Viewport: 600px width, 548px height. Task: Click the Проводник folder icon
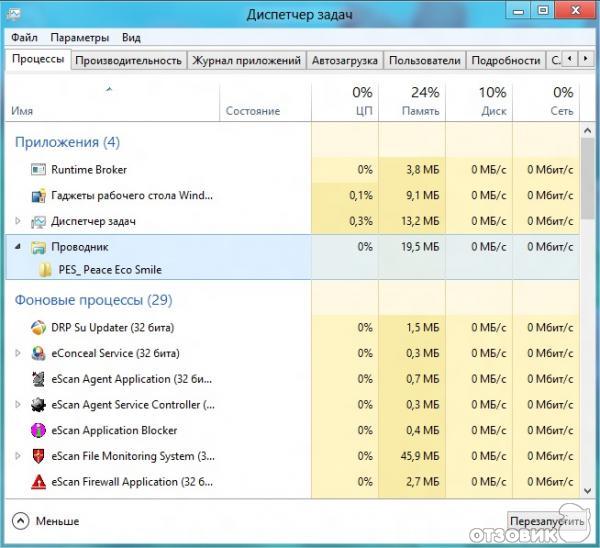click(38, 247)
